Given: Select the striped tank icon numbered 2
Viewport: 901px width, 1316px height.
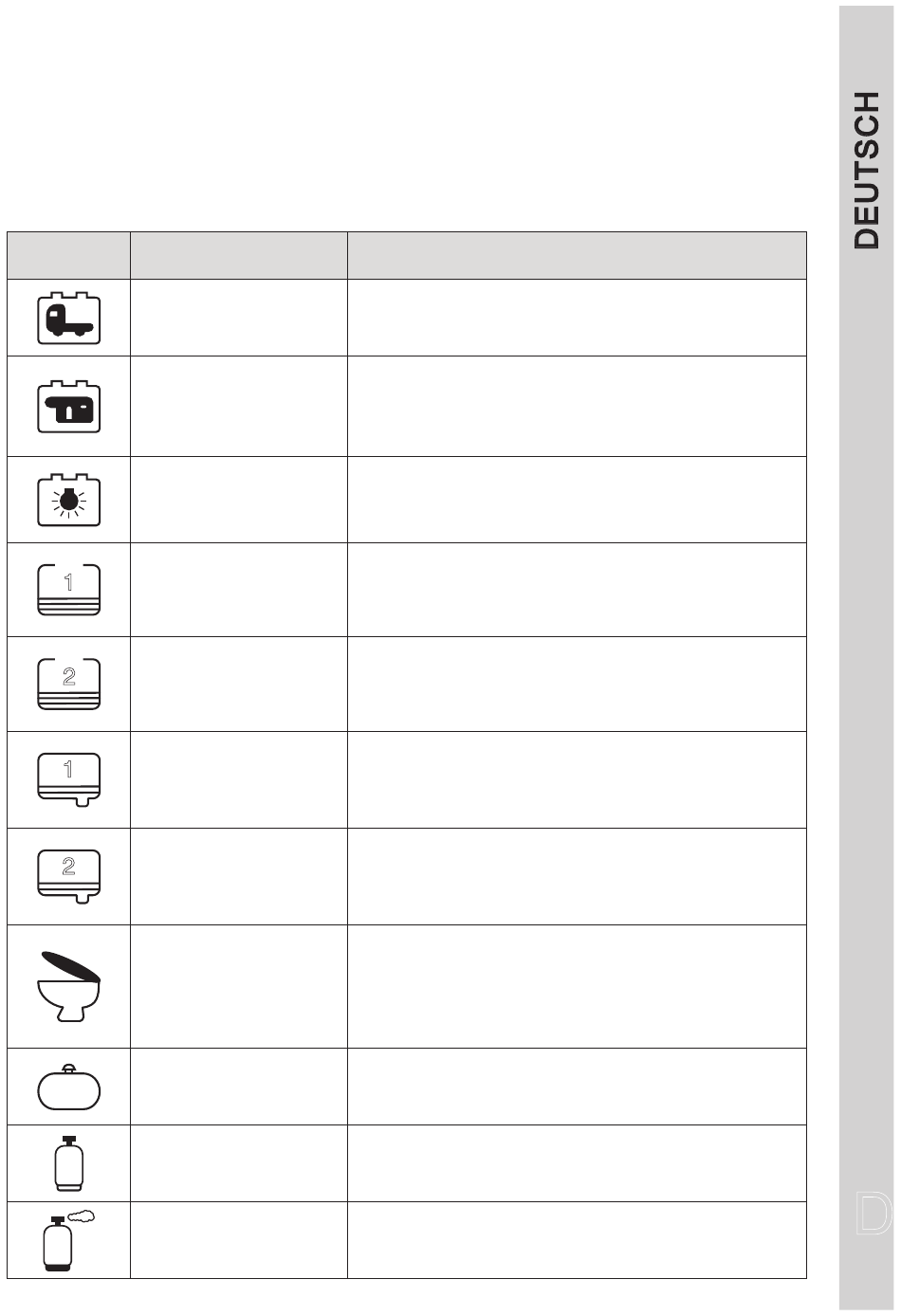Looking at the screenshot, I should click(x=68, y=684).
